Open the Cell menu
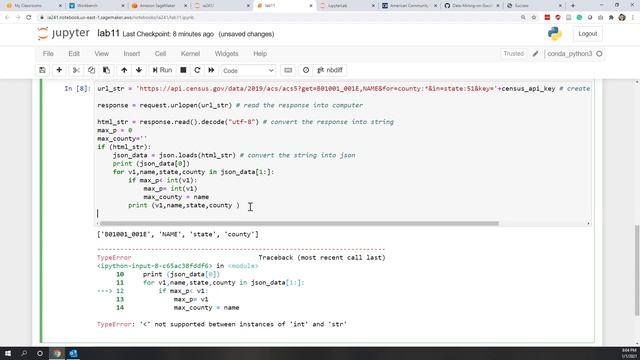Screen dimensions: 640x360 click(x=160, y=53)
